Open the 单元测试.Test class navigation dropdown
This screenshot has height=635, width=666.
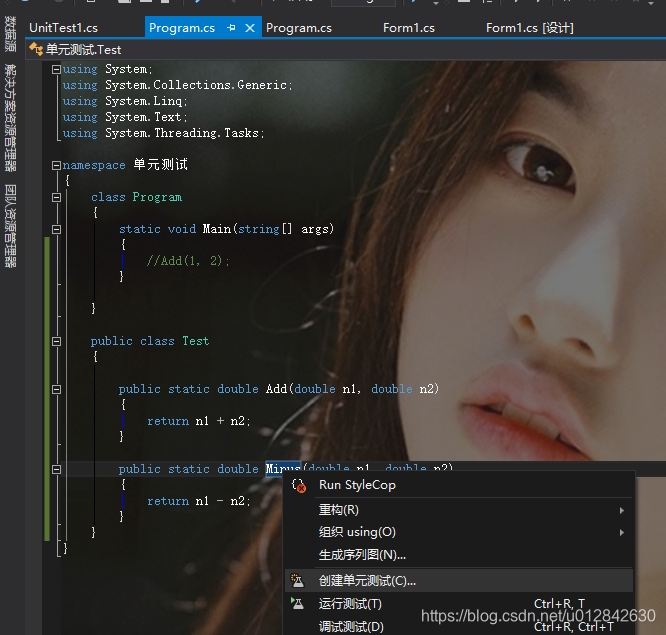pyautogui.click(x=345, y=50)
